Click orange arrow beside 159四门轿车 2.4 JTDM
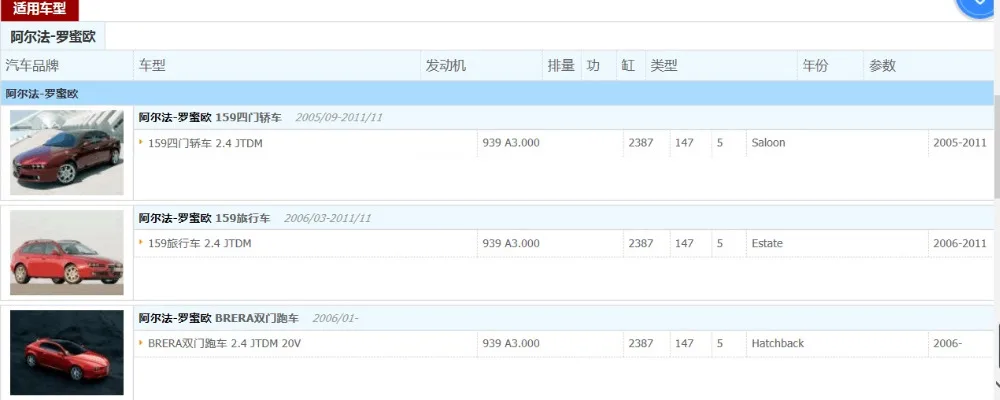This screenshot has width=1000, height=400. pos(141,143)
